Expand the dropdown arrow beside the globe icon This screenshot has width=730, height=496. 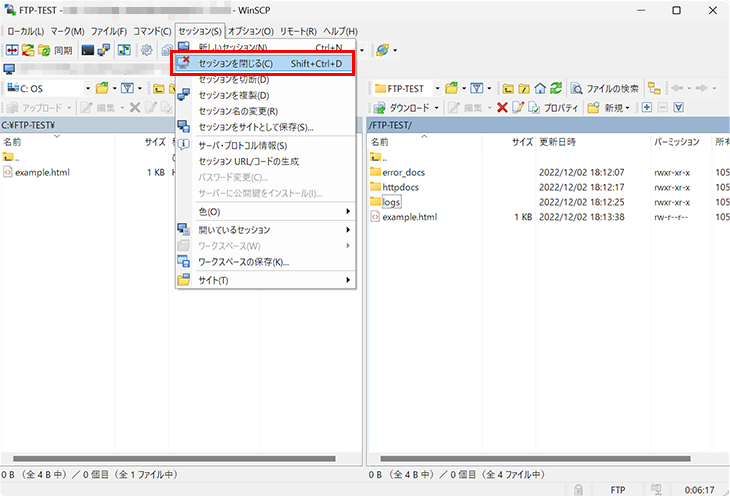click(395, 50)
